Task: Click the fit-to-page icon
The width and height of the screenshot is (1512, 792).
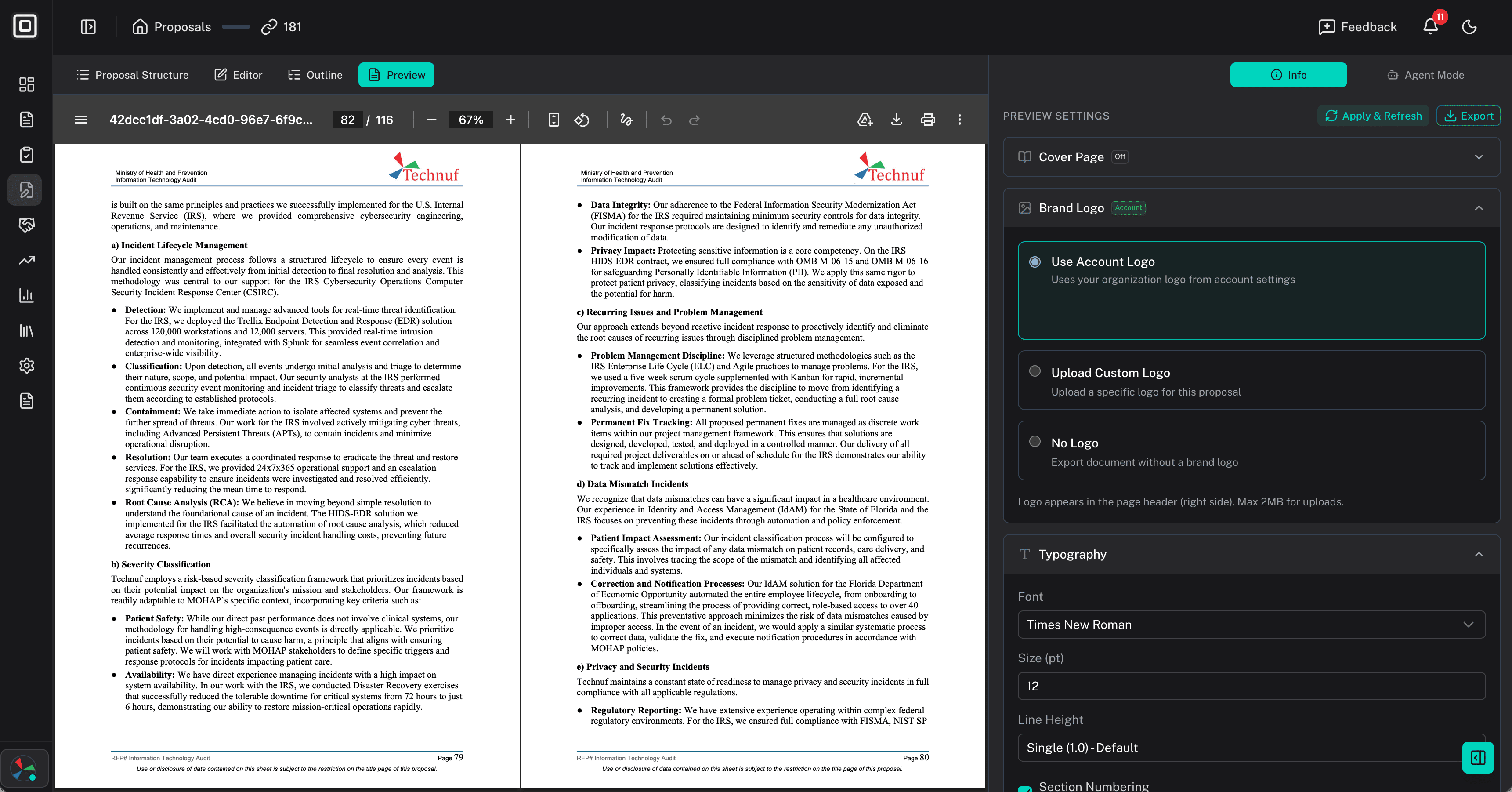Action: (x=553, y=120)
